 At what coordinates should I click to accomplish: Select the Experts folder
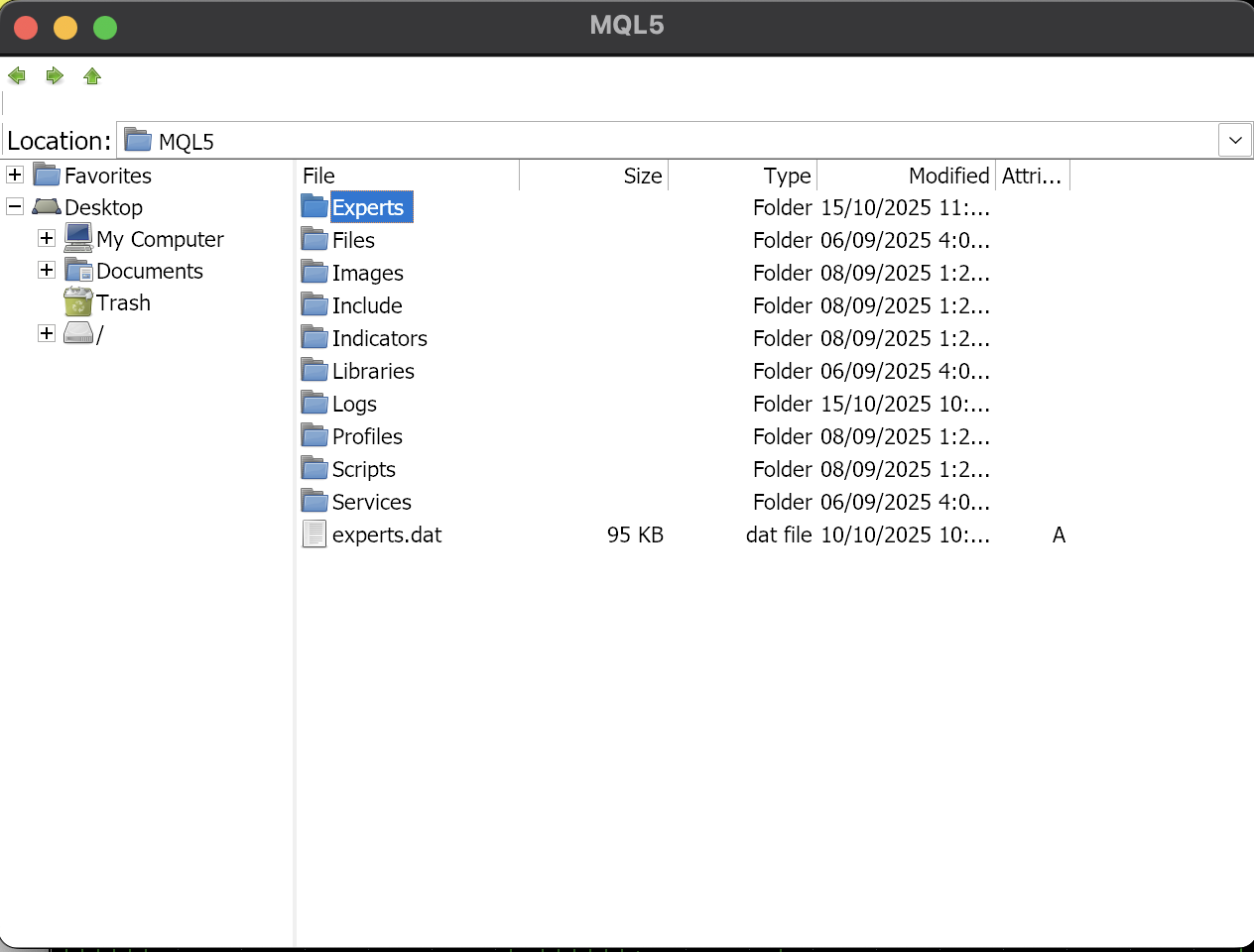pos(367,207)
